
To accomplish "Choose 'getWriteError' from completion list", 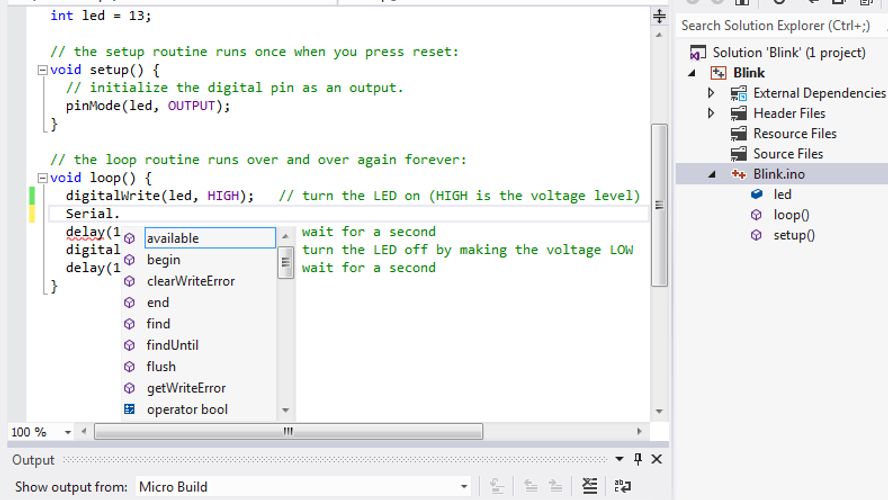I will pyautogui.click(x=186, y=388).
